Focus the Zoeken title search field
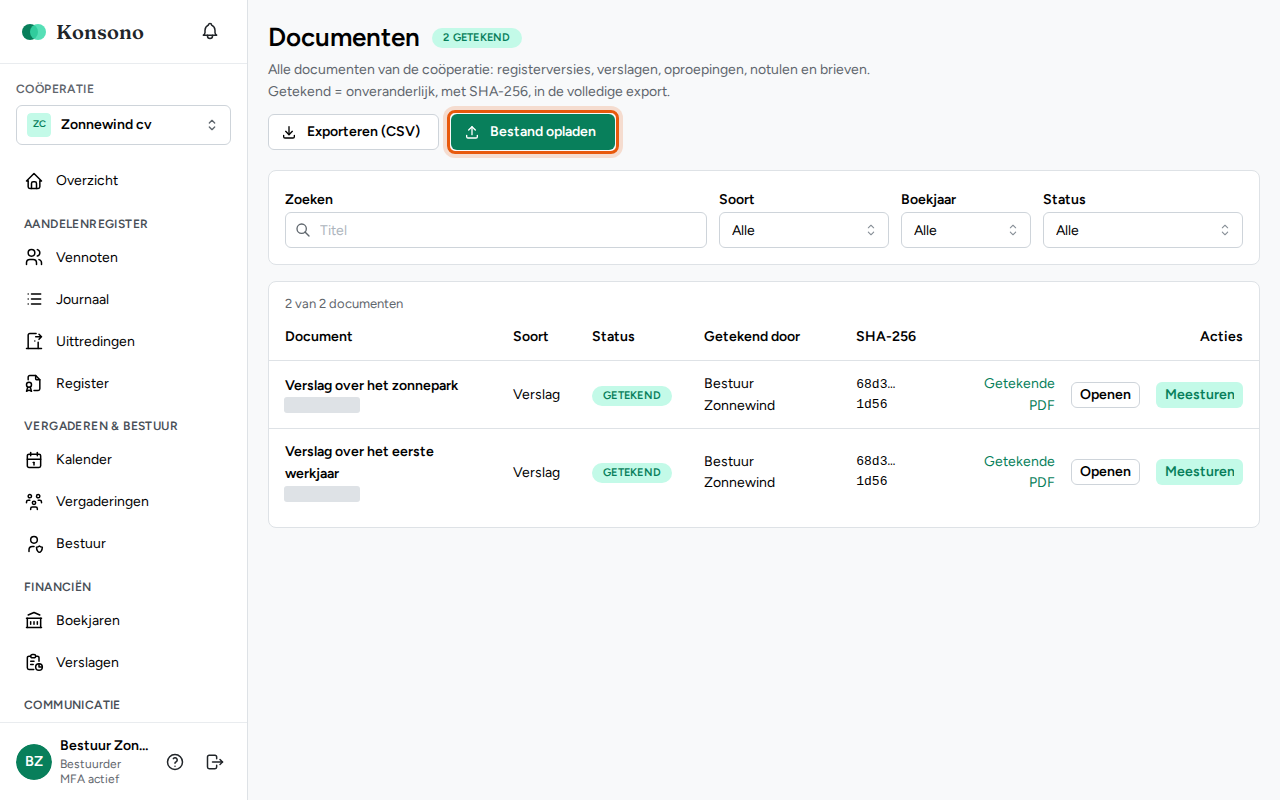The image size is (1280, 800). click(496, 230)
